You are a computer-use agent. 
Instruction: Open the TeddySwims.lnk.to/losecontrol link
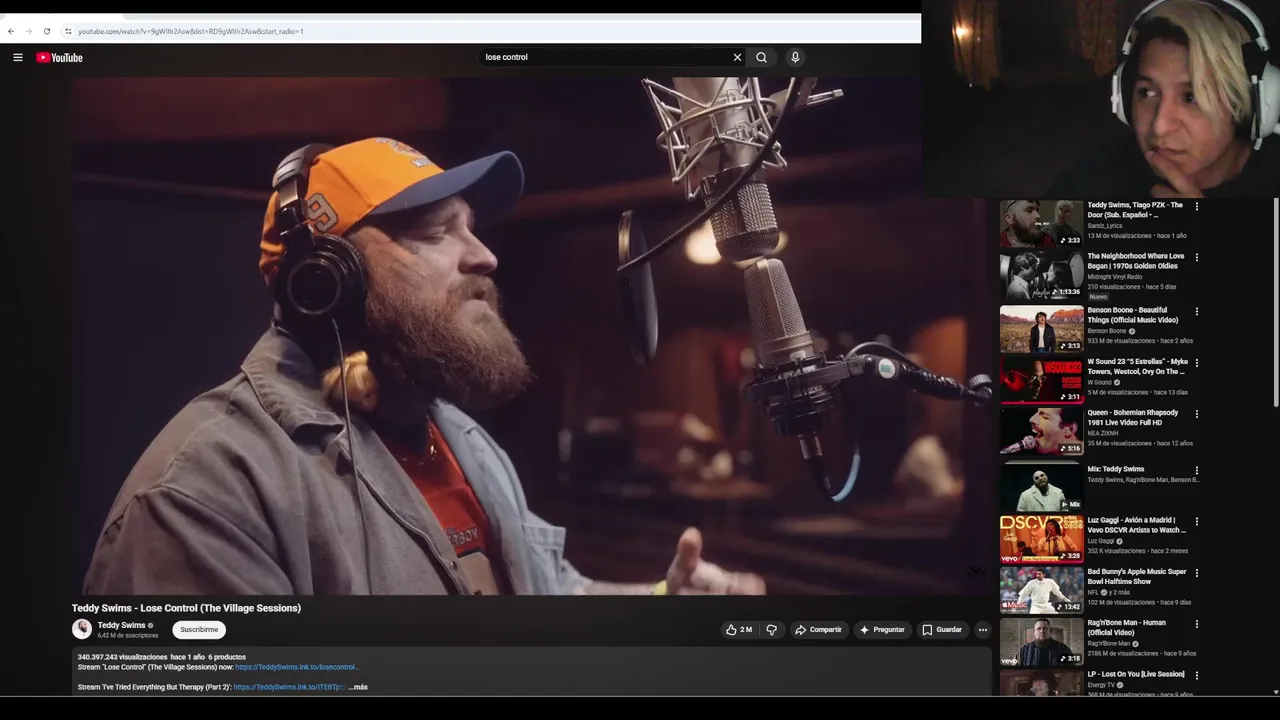(x=297, y=667)
